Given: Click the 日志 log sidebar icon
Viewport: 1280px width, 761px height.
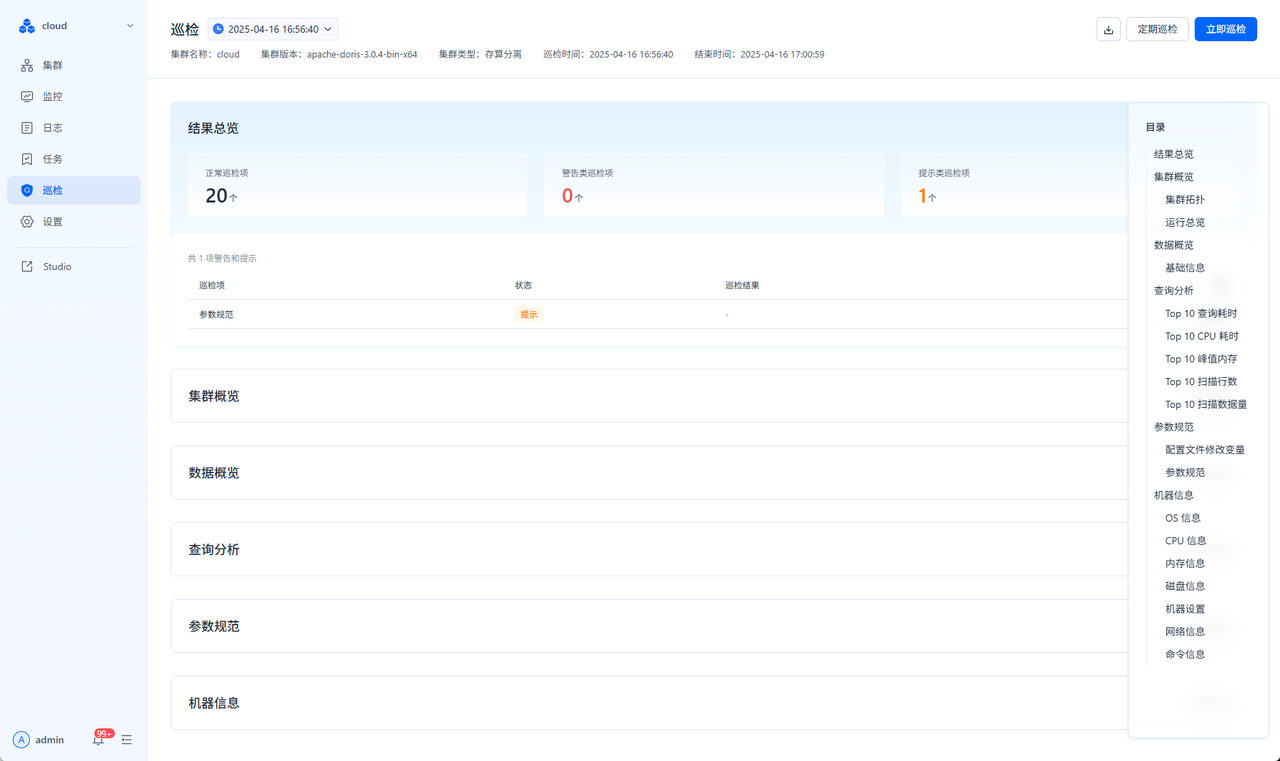Looking at the screenshot, I should point(27,128).
